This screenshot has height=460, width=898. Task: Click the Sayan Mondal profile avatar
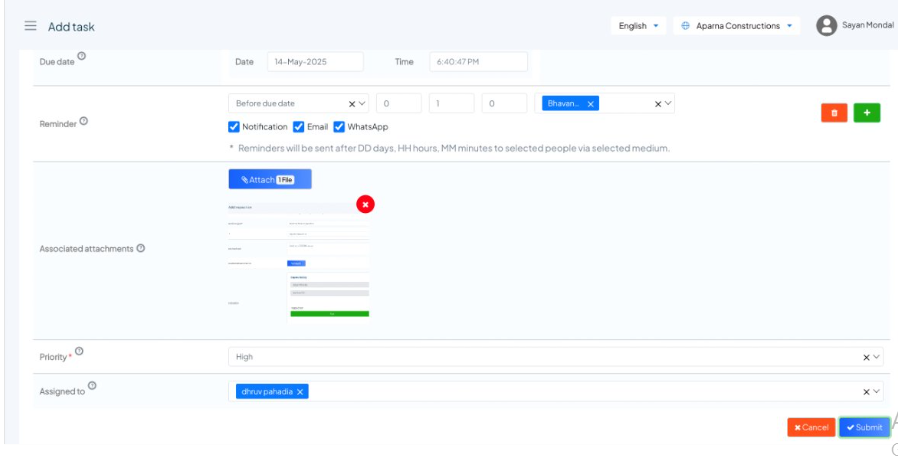826,26
